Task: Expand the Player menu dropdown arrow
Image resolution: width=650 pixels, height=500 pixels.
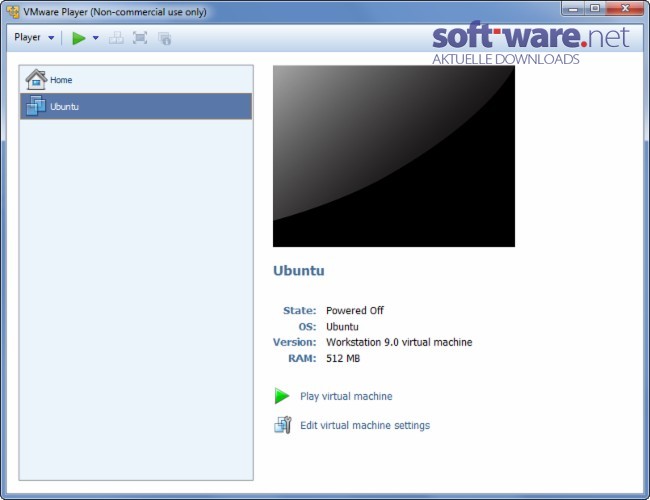Action: pos(51,38)
